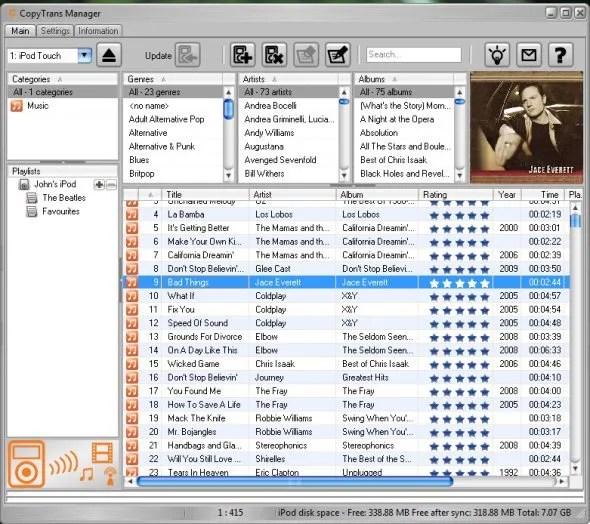Eject the iPod with the eject button

tap(109, 55)
